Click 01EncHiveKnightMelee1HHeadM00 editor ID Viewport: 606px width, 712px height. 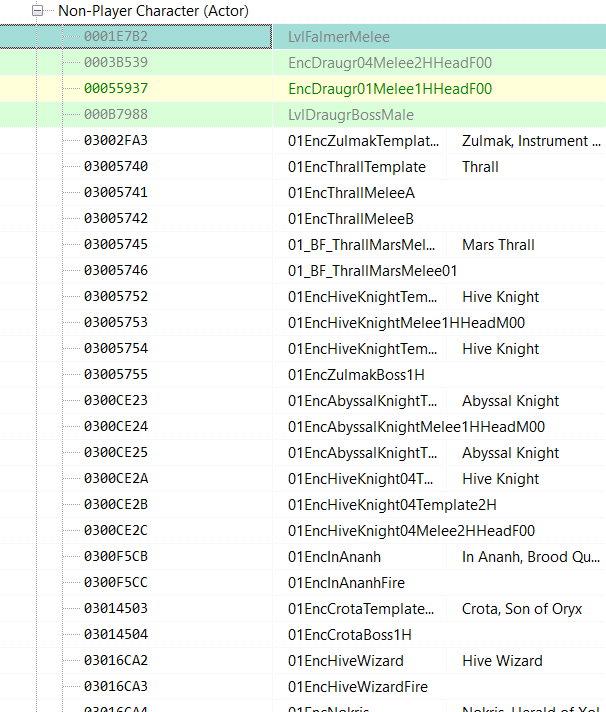(x=406, y=323)
